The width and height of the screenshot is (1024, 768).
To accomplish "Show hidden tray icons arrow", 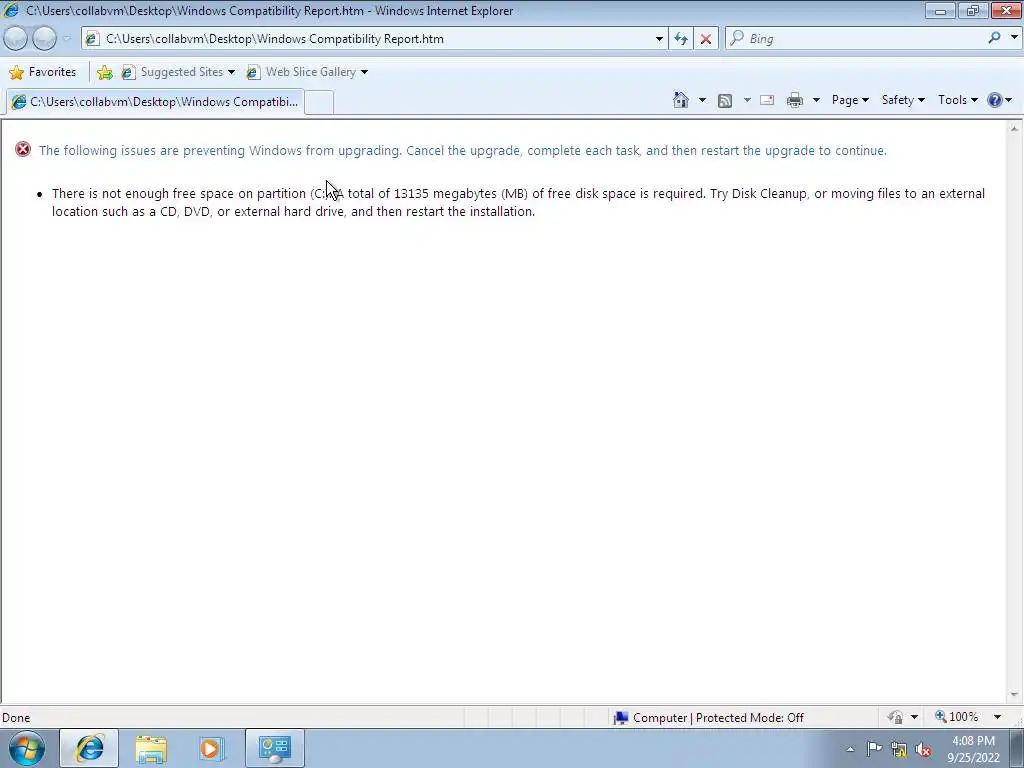I will click(850, 749).
